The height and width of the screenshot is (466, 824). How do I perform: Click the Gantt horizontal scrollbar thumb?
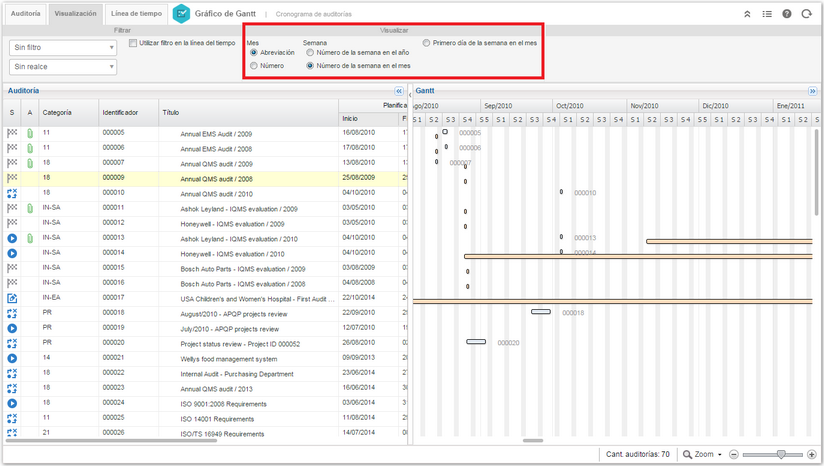click(x=533, y=440)
